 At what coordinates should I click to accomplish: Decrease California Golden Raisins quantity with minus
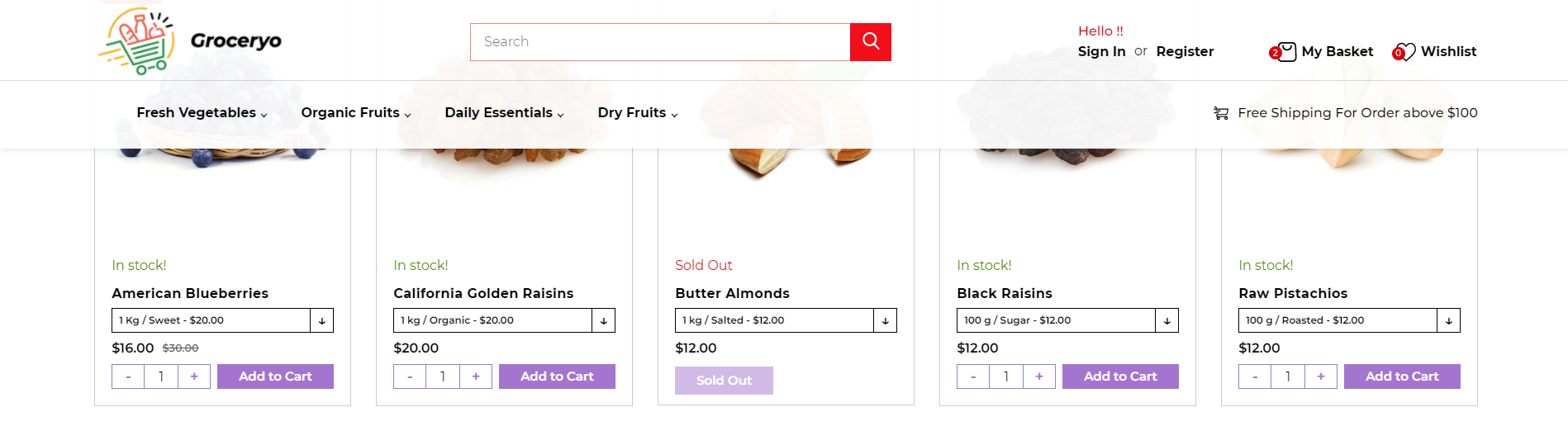pos(410,376)
